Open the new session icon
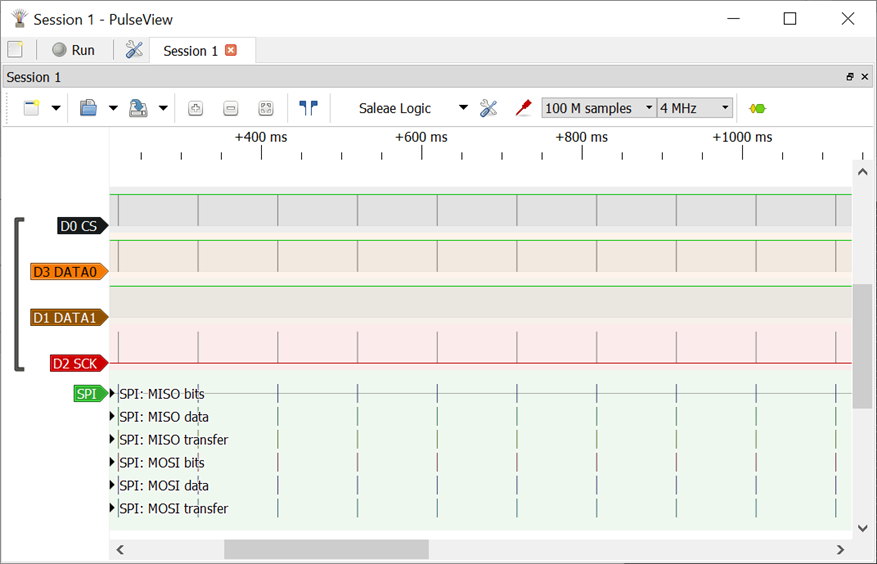877x564 pixels. (15, 50)
